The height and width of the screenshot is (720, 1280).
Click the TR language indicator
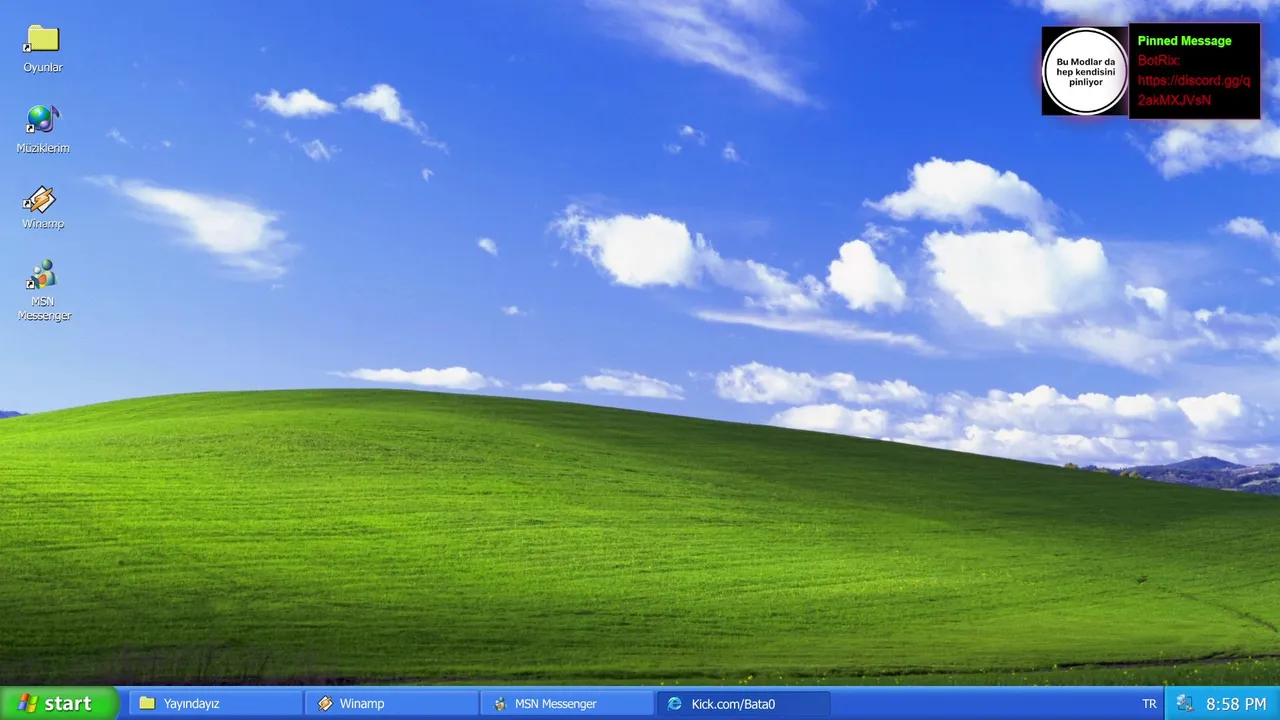(x=1149, y=704)
